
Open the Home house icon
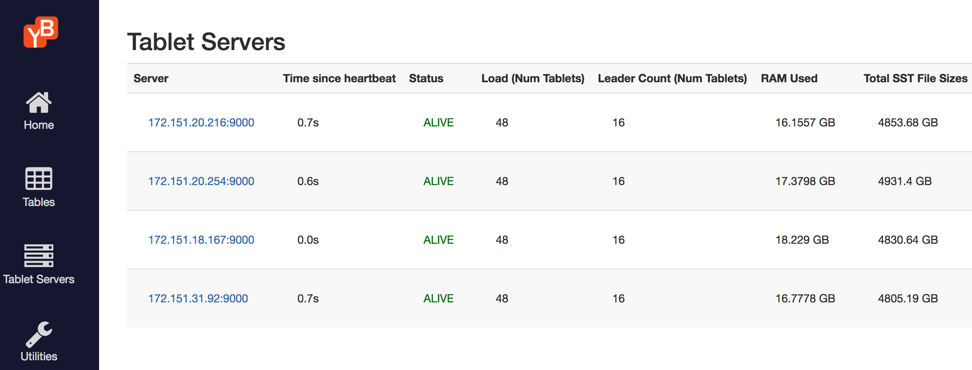click(x=38, y=102)
